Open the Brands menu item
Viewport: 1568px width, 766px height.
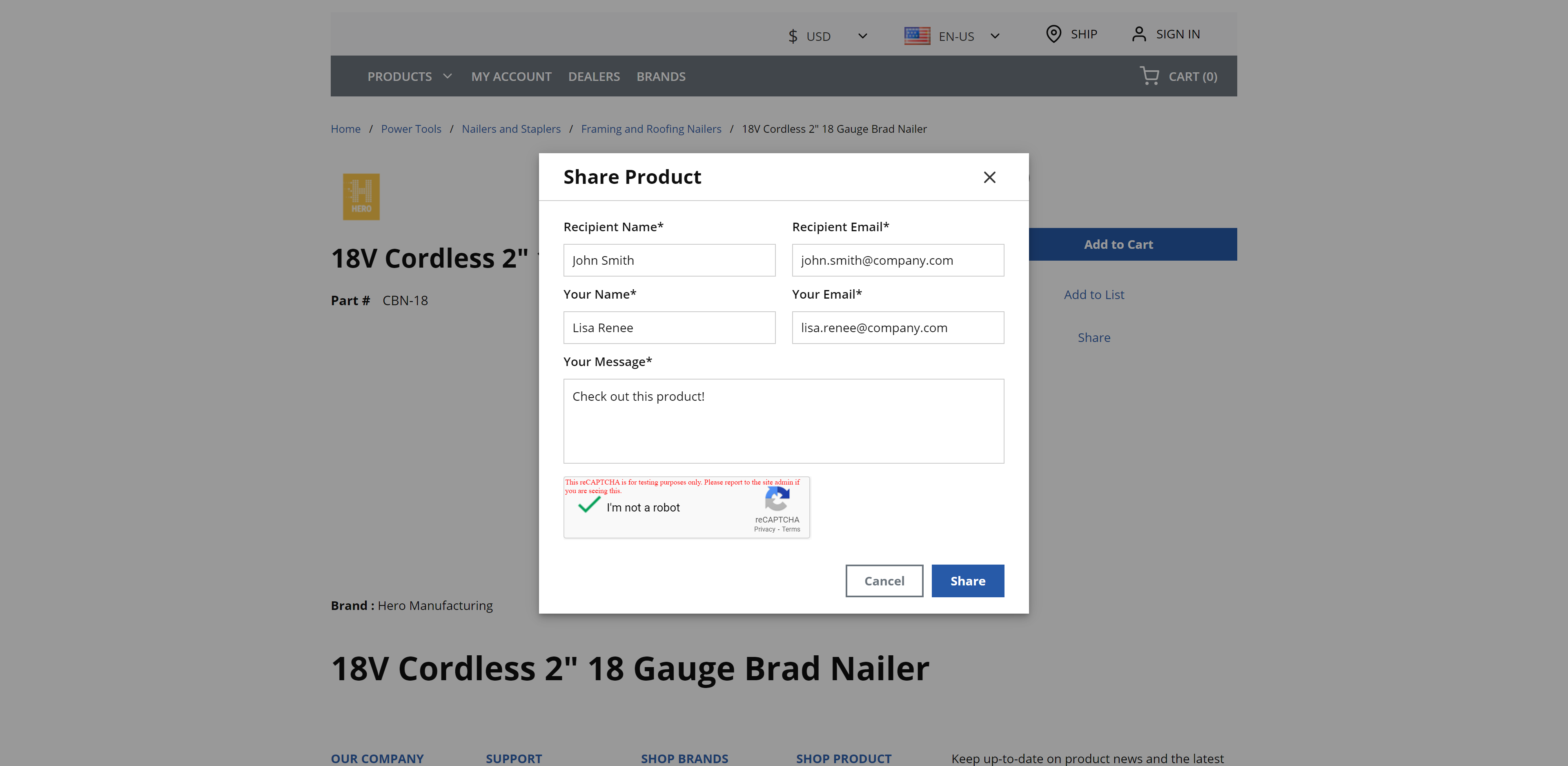(x=660, y=77)
